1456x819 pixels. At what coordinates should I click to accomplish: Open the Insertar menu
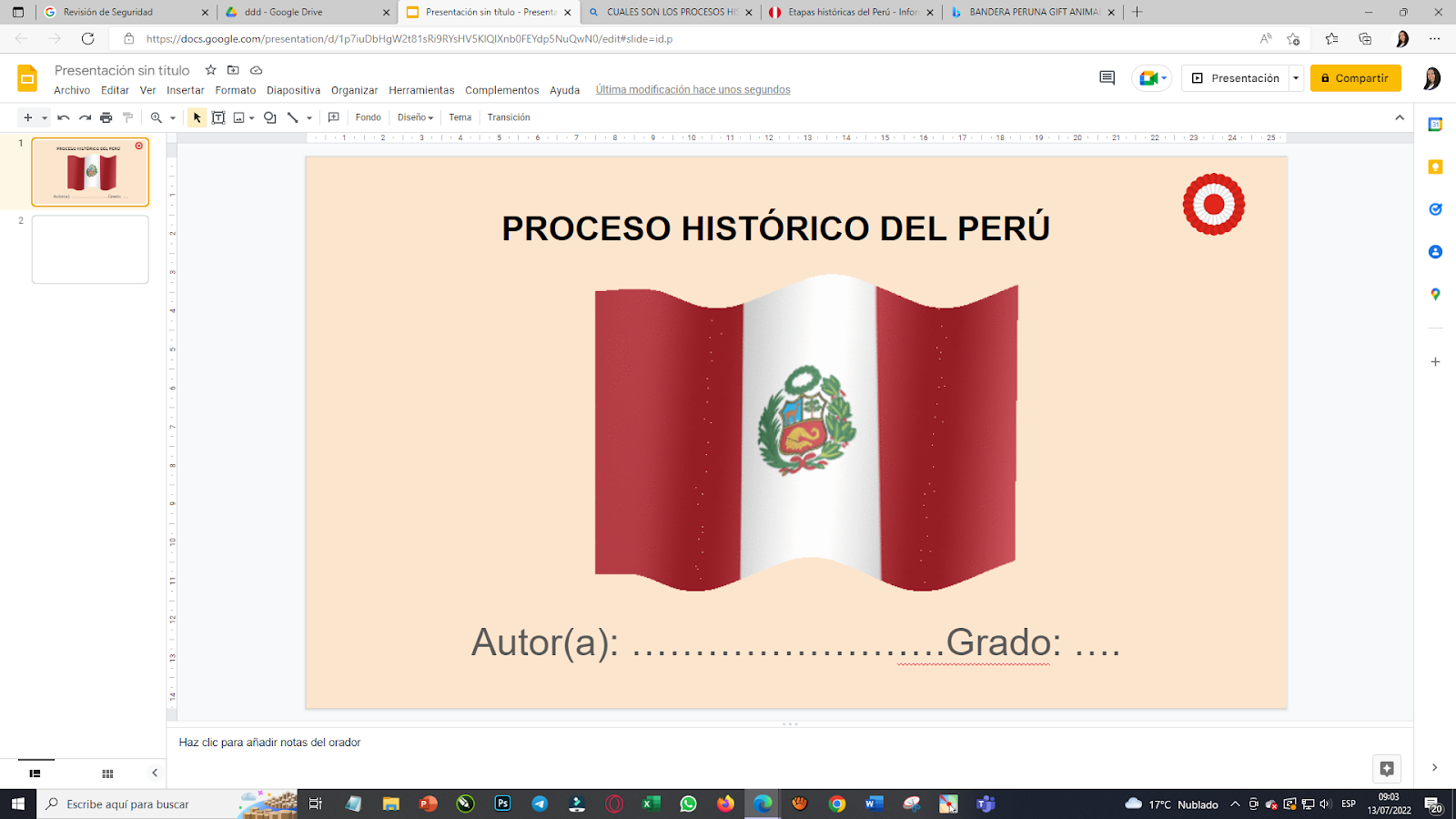coord(186,90)
